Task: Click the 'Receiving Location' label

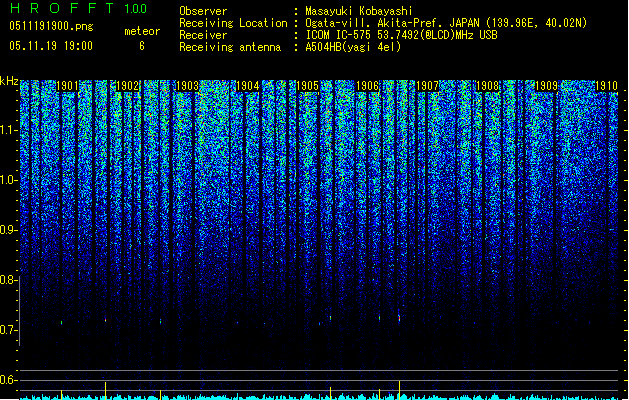Action: (x=233, y=23)
